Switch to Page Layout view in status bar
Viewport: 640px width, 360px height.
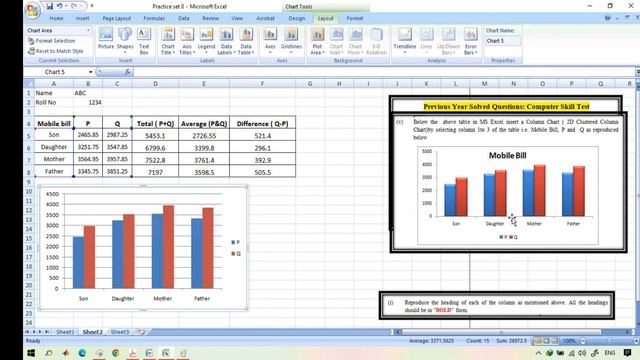[x=546, y=340]
